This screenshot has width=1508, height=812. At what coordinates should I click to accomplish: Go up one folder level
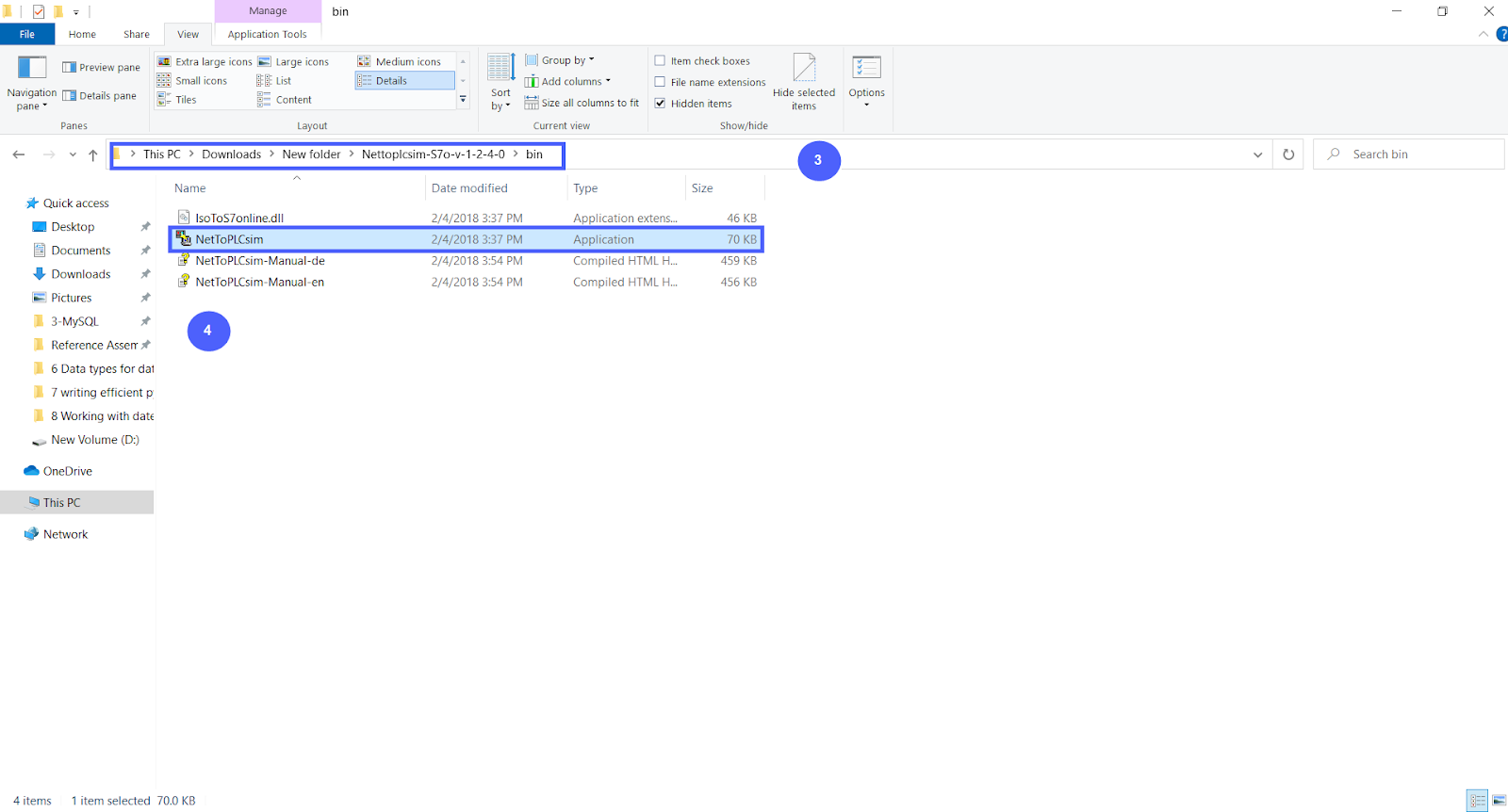click(92, 154)
